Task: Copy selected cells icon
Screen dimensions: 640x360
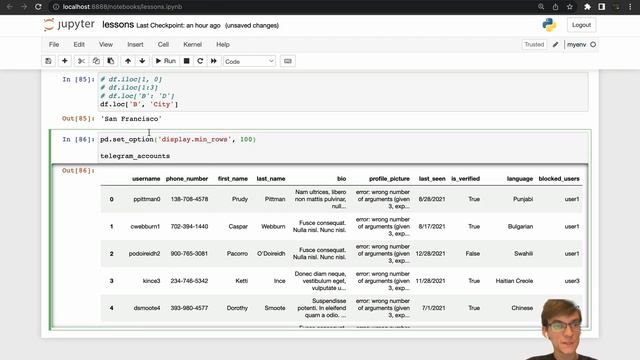Action: 96,61
